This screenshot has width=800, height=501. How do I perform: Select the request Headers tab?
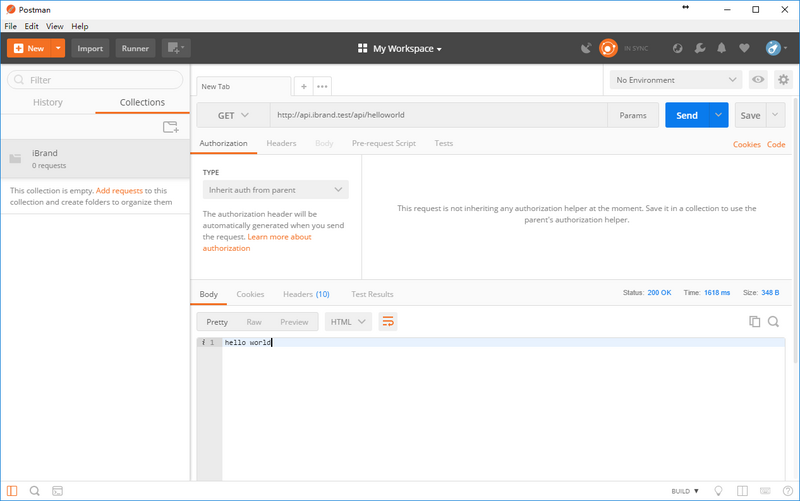[281, 143]
